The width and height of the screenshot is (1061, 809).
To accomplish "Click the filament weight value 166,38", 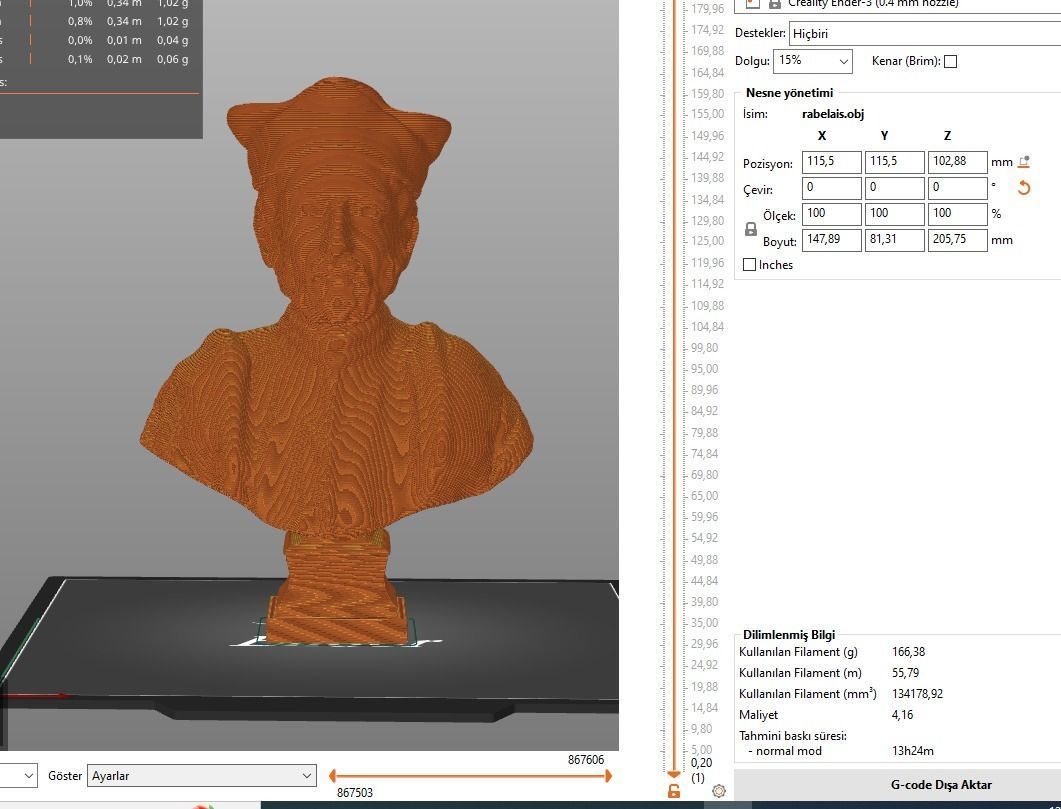I will pos(908,652).
